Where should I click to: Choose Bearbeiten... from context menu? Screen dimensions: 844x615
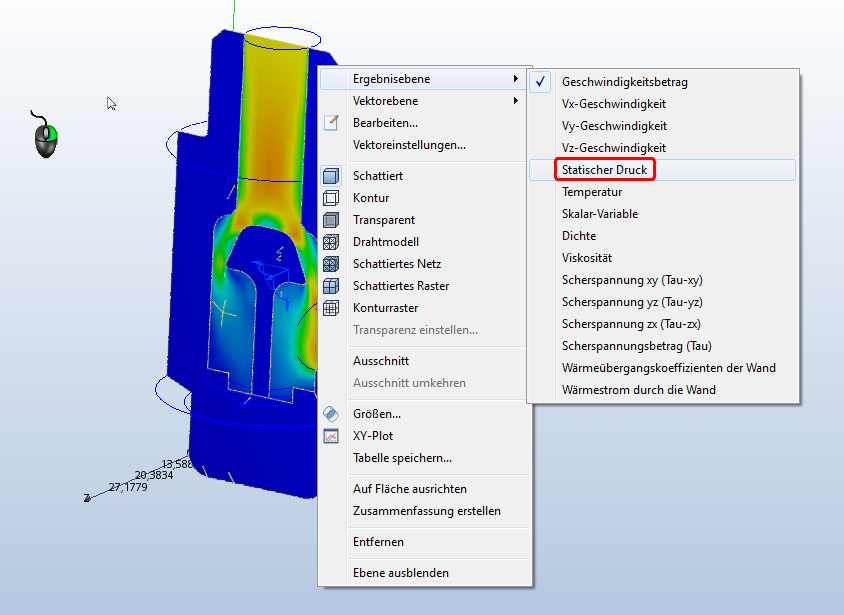425,123
